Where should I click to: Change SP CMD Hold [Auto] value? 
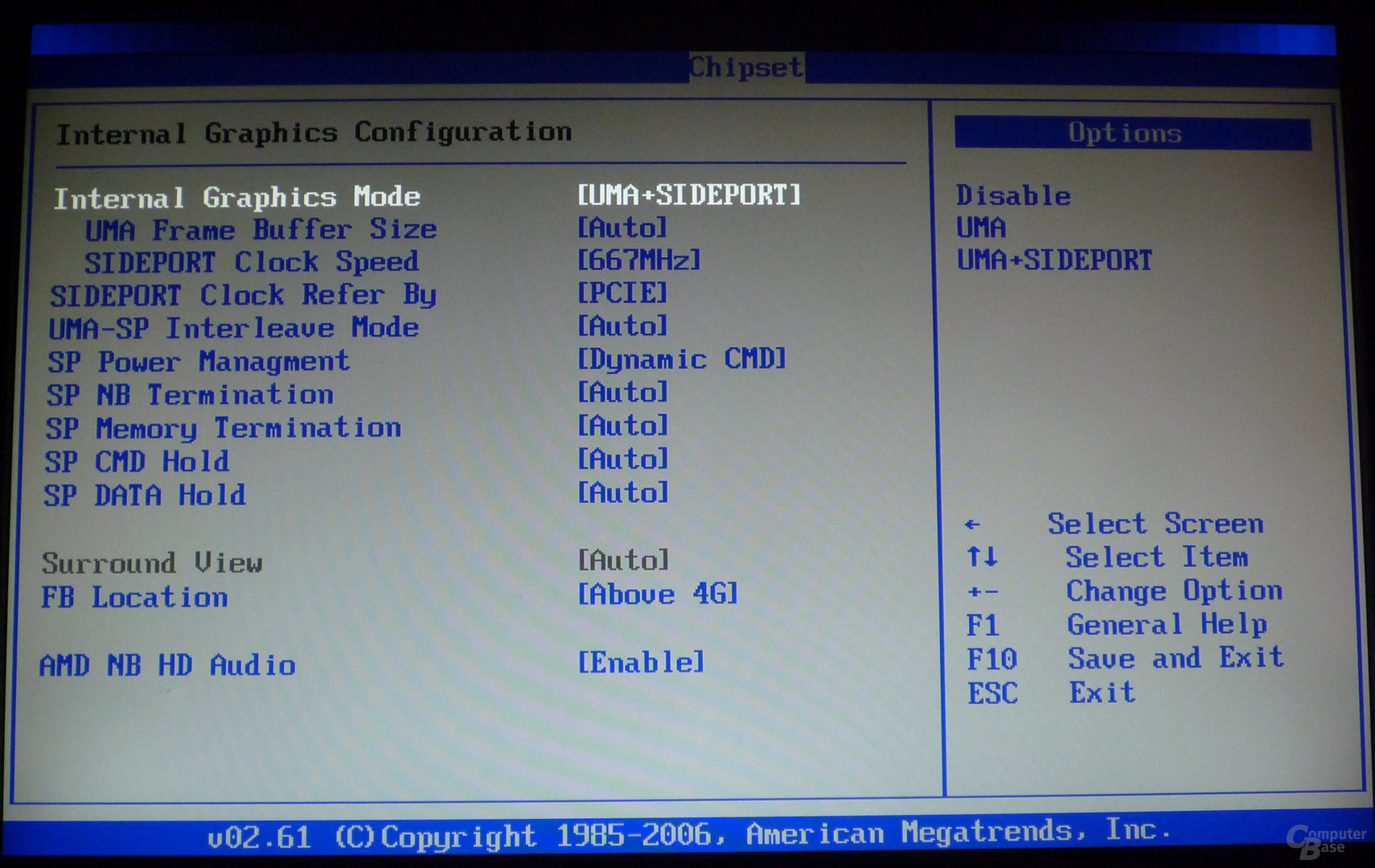(622, 459)
